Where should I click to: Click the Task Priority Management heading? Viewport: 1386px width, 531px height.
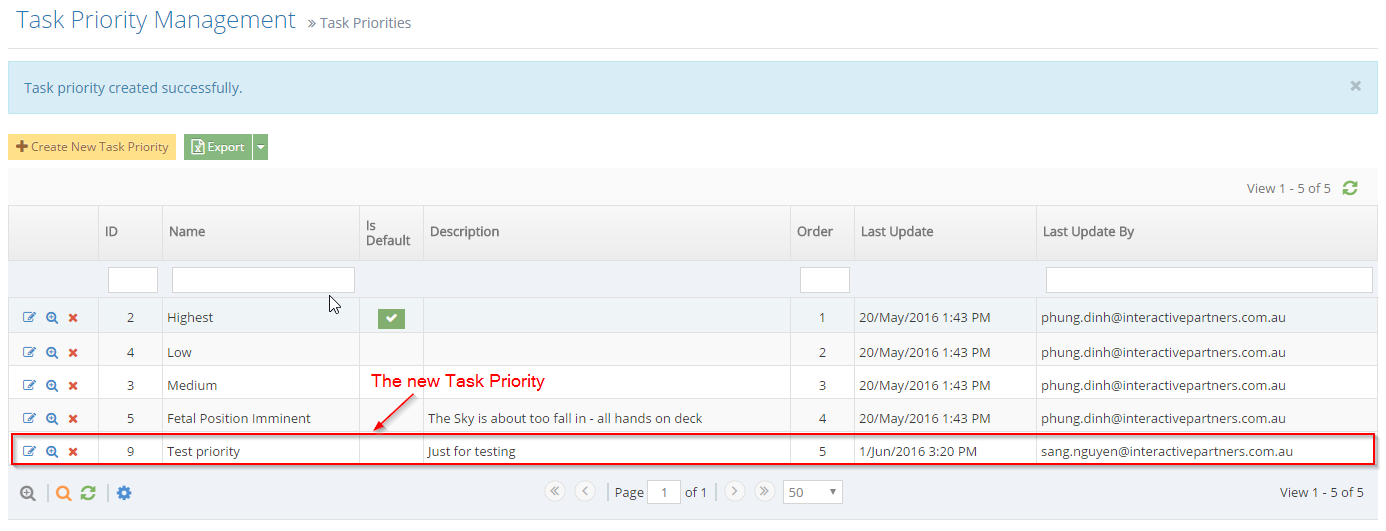[x=156, y=20]
